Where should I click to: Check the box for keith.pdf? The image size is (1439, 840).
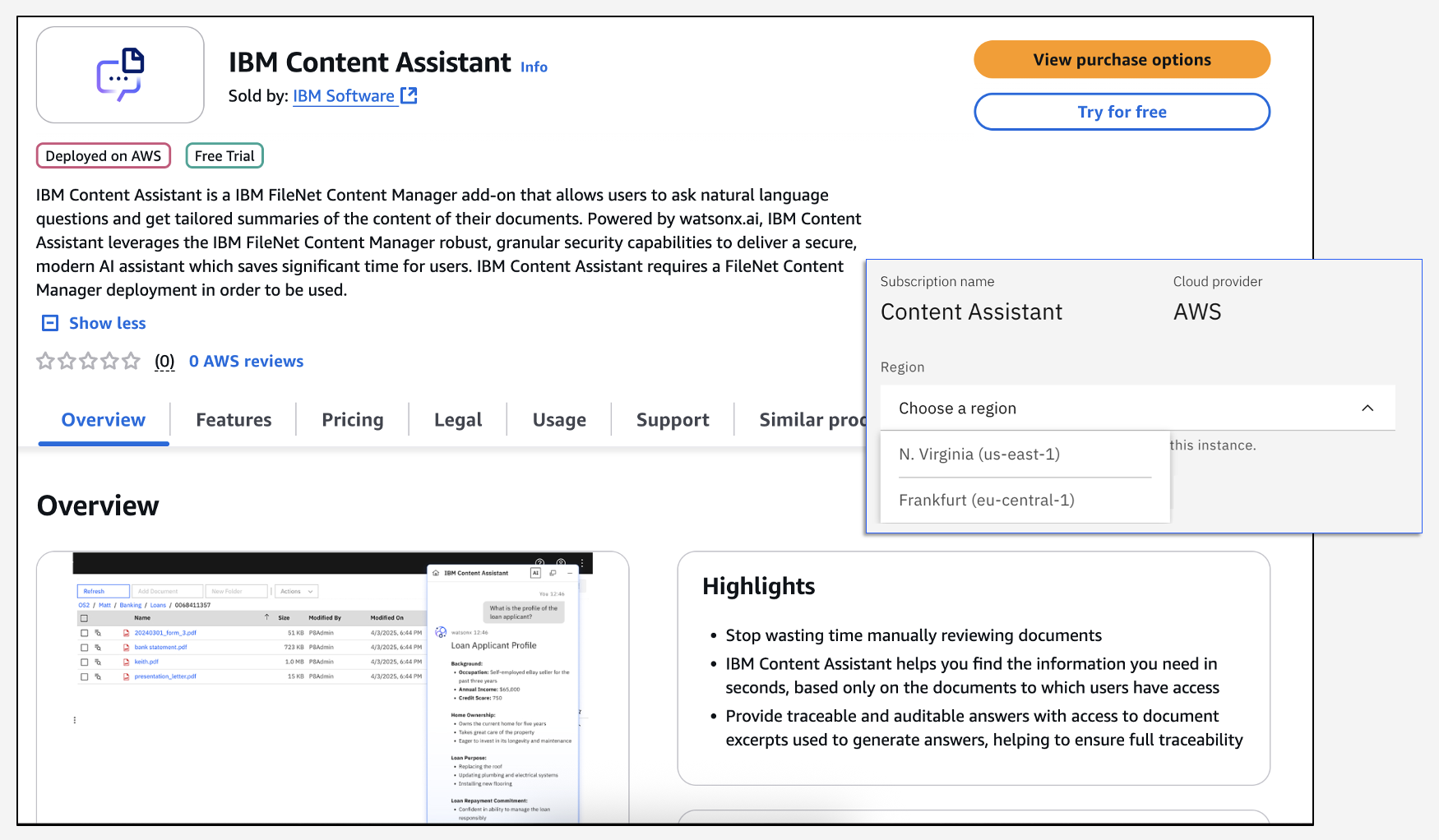pyautogui.click(x=84, y=662)
